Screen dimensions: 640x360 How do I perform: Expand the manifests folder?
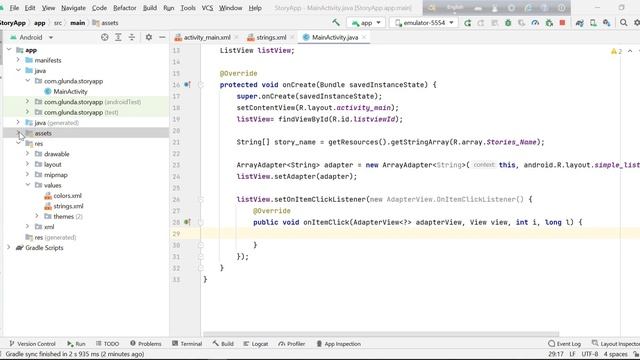[x=18, y=60]
